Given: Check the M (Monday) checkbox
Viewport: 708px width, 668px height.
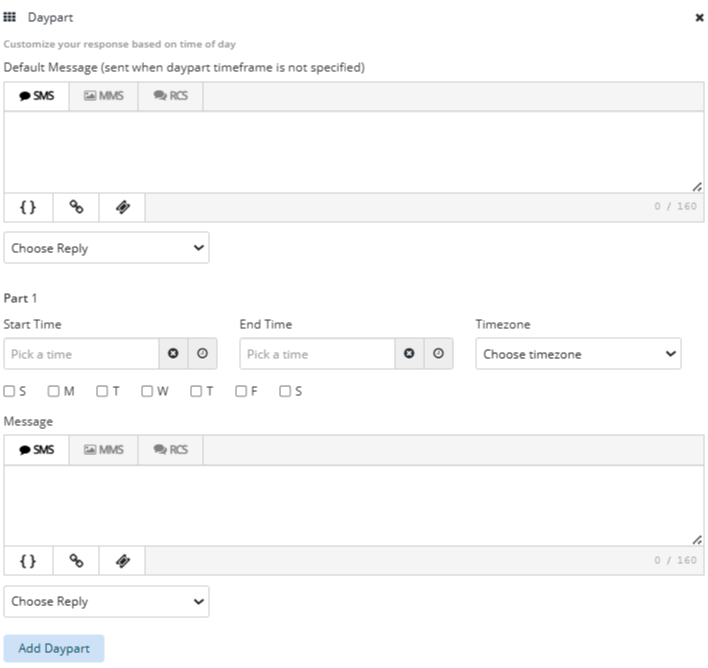Looking at the screenshot, I should click(54, 391).
